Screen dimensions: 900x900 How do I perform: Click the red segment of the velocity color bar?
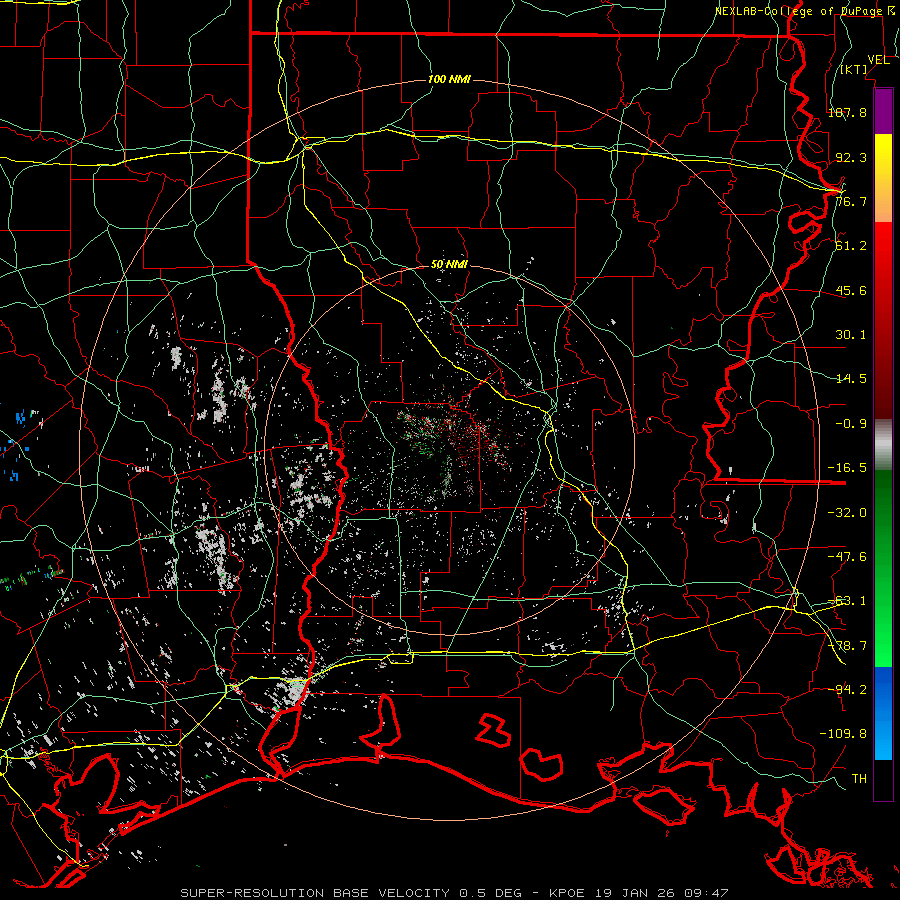tap(883, 320)
